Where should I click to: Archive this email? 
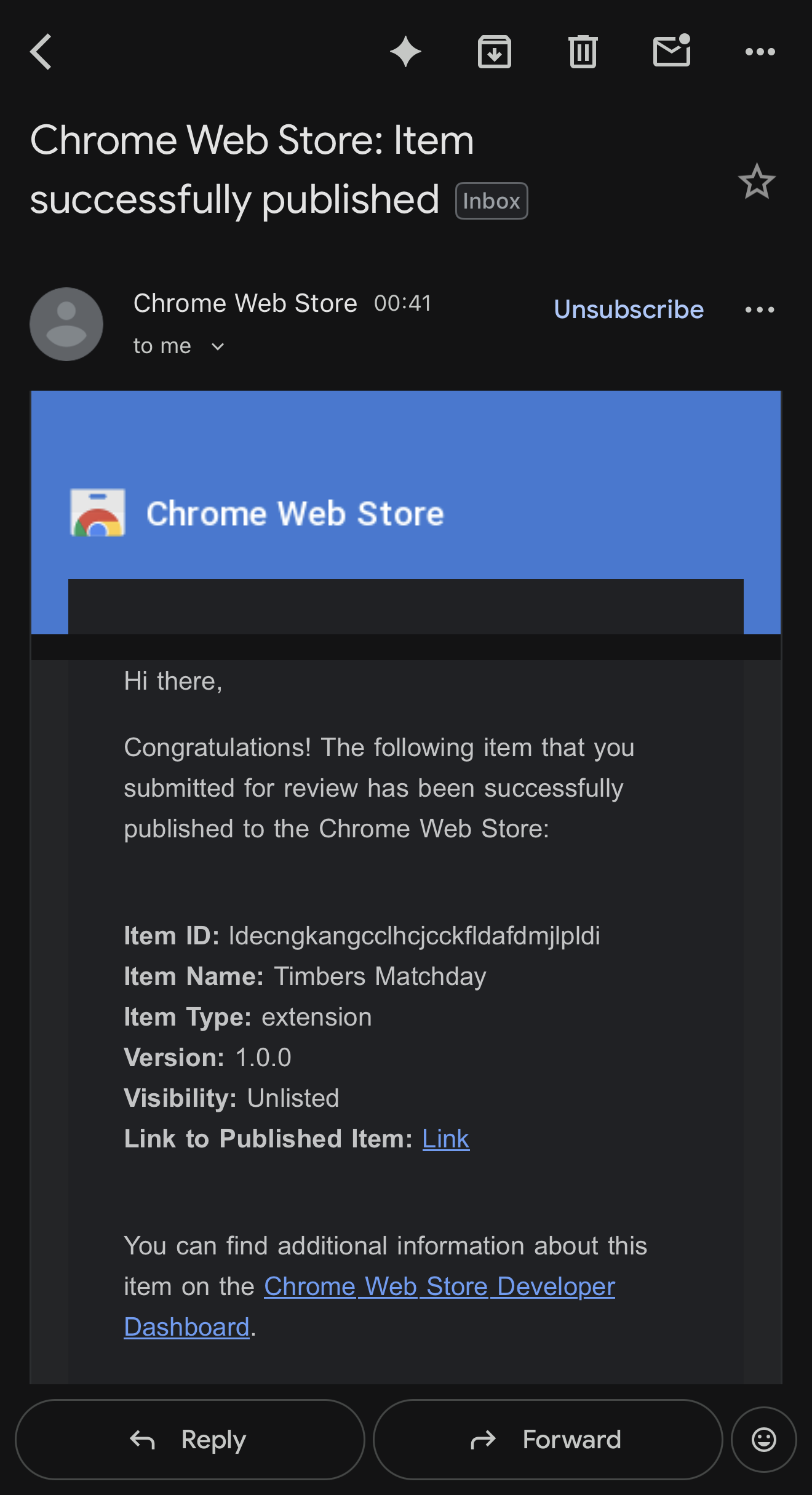(495, 52)
